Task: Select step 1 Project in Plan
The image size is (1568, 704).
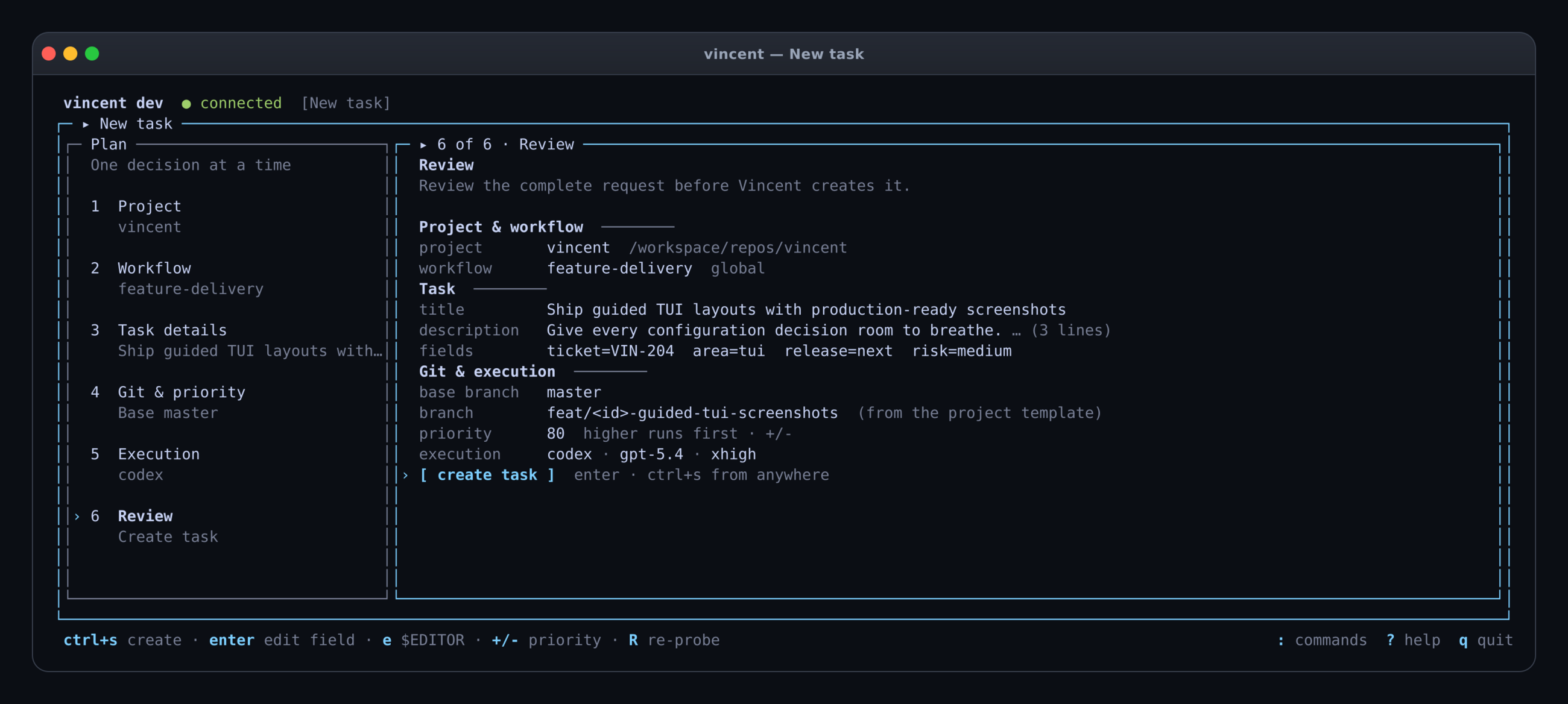Action: click(136, 206)
